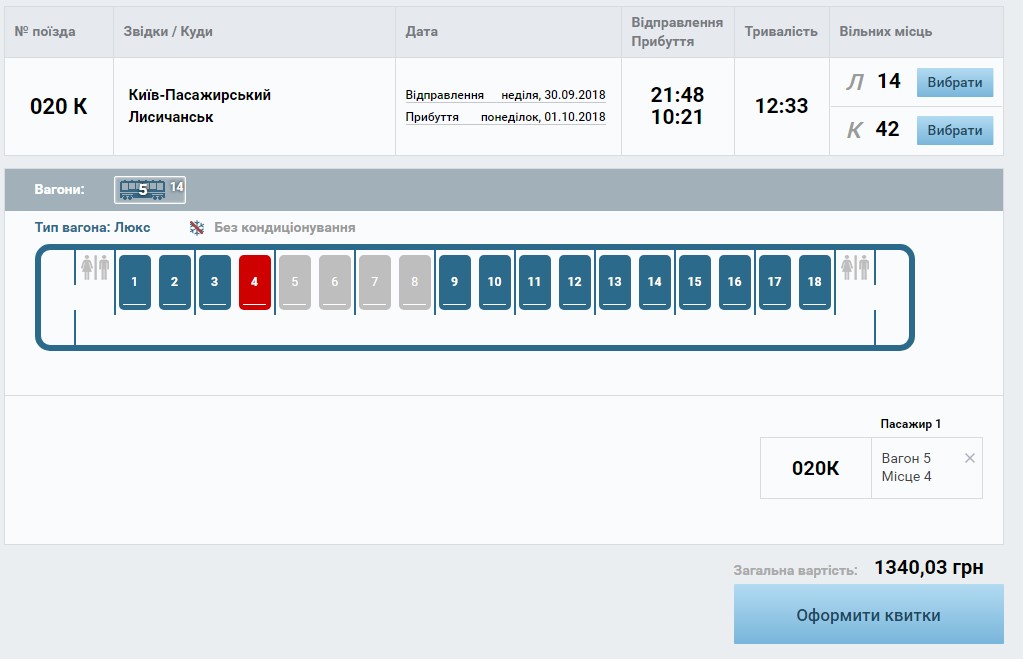Pick seat 18 at wagon end
The height and width of the screenshot is (659, 1023).
coord(814,282)
